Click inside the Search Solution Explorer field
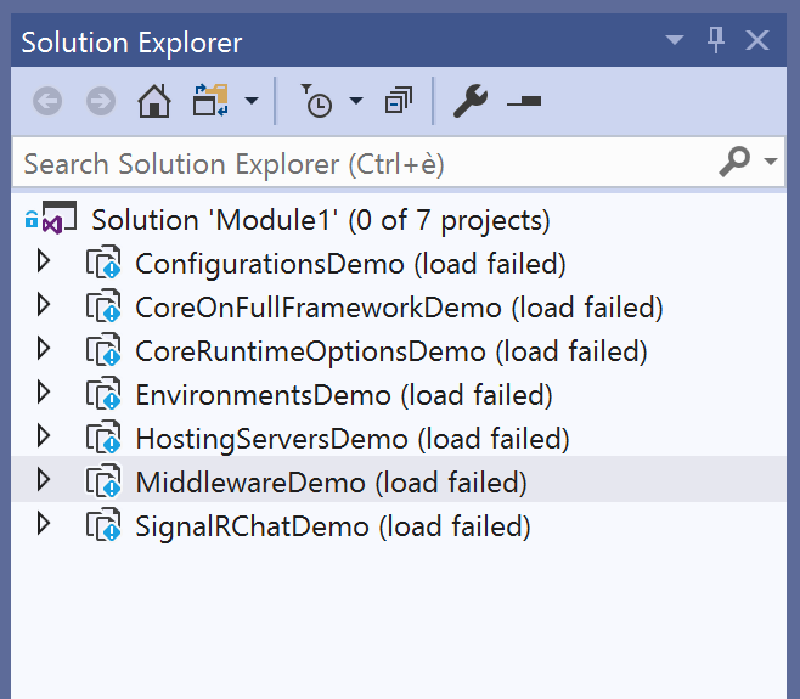800x699 pixels. [x=300, y=161]
